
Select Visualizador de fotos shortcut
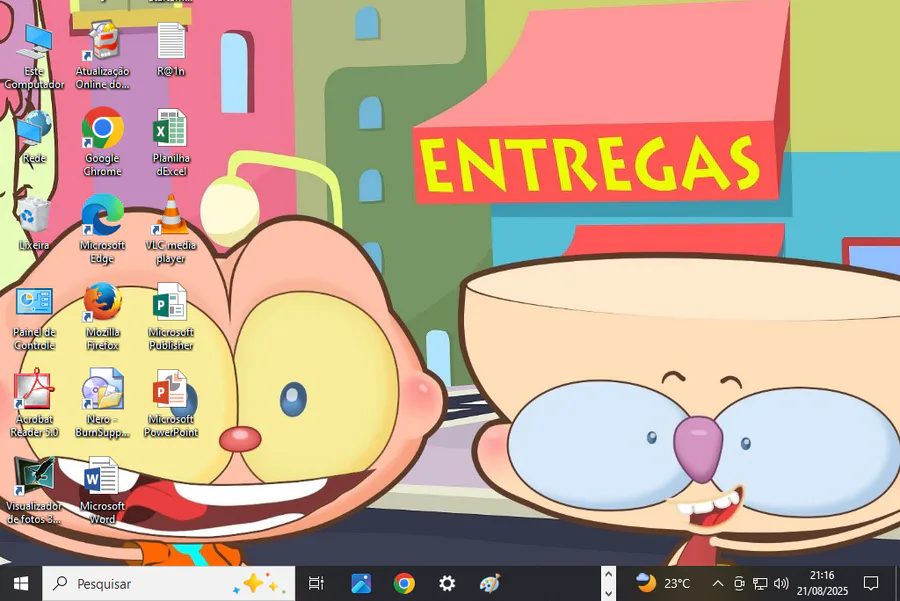pyautogui.click(x=34, y=491)
